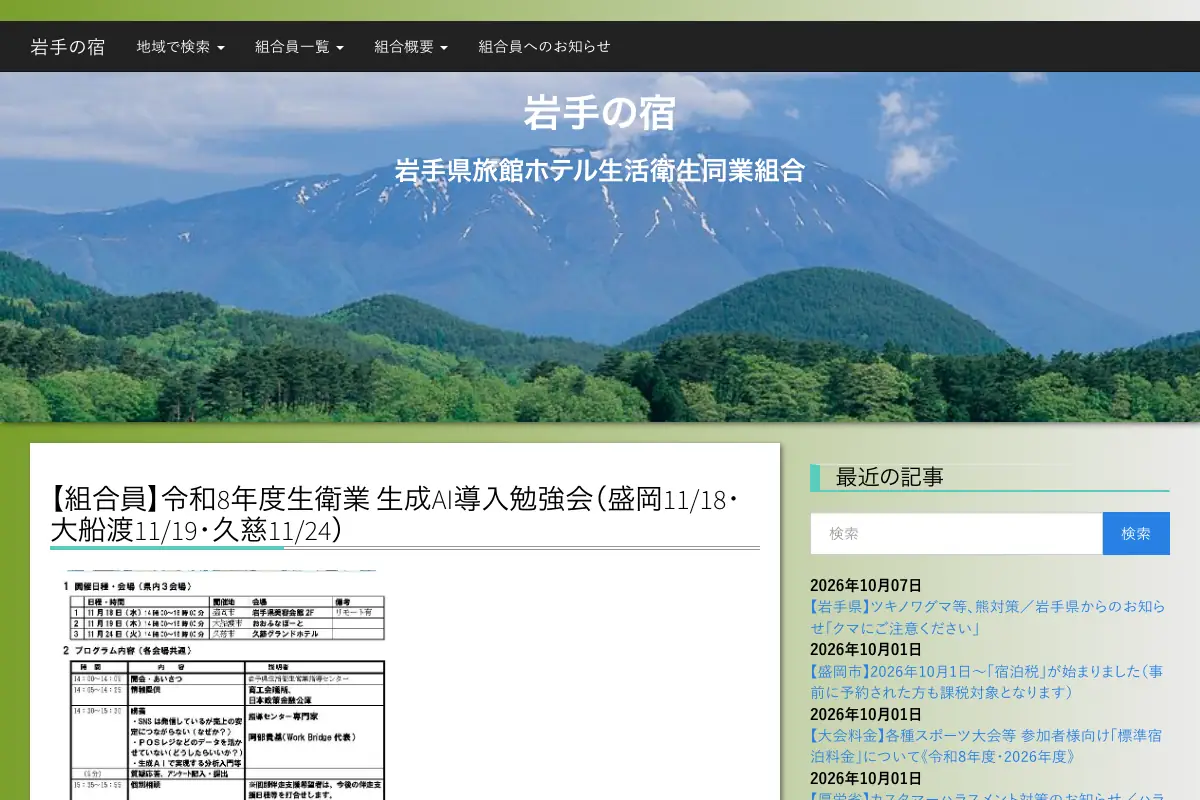Expand the 地域で検索 dropdown menu
Image resolution: width=1200 pixels, height=800 pixels.
coord(181,47)
